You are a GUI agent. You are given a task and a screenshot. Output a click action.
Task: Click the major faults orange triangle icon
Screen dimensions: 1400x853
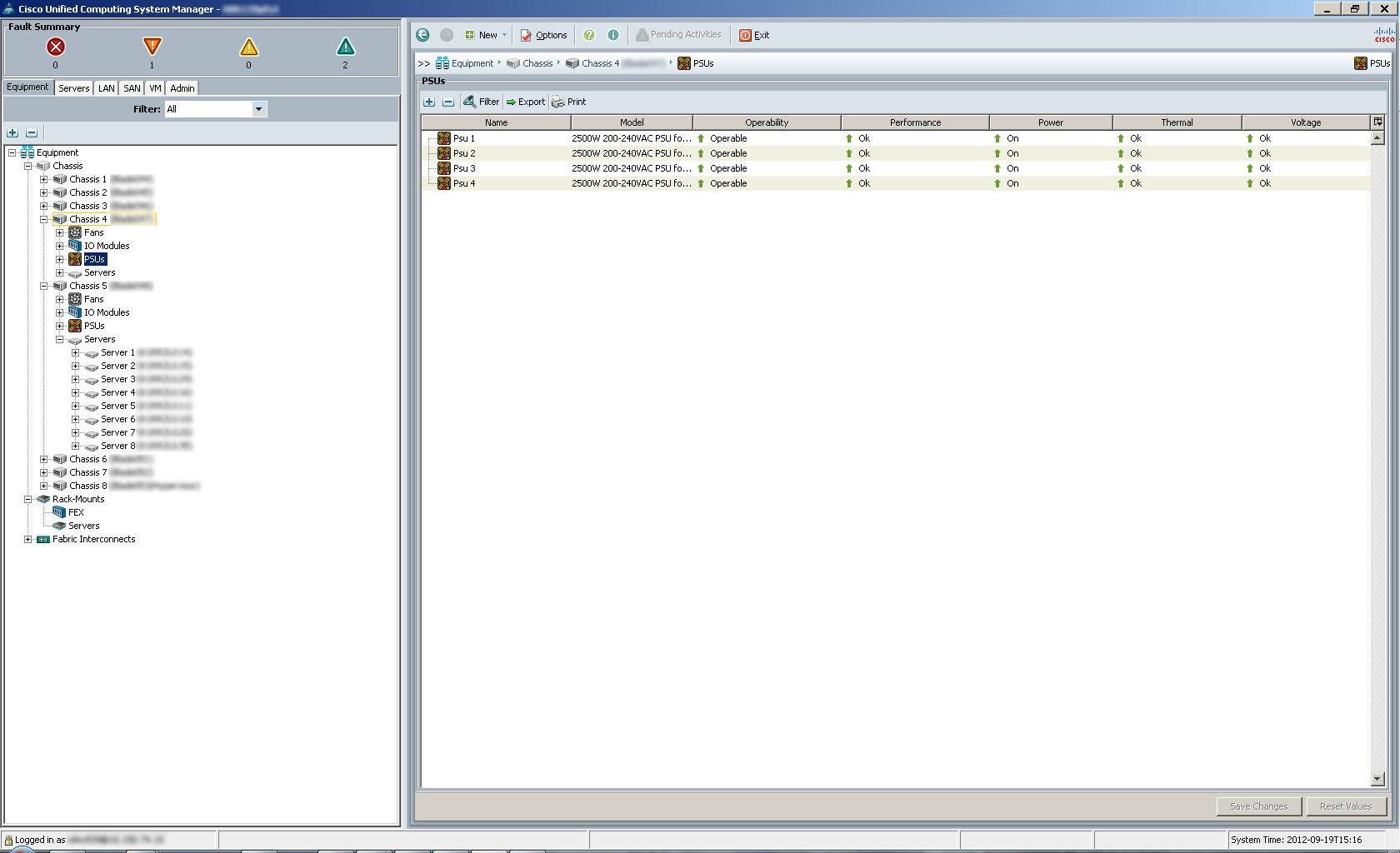tap(152, 47)
